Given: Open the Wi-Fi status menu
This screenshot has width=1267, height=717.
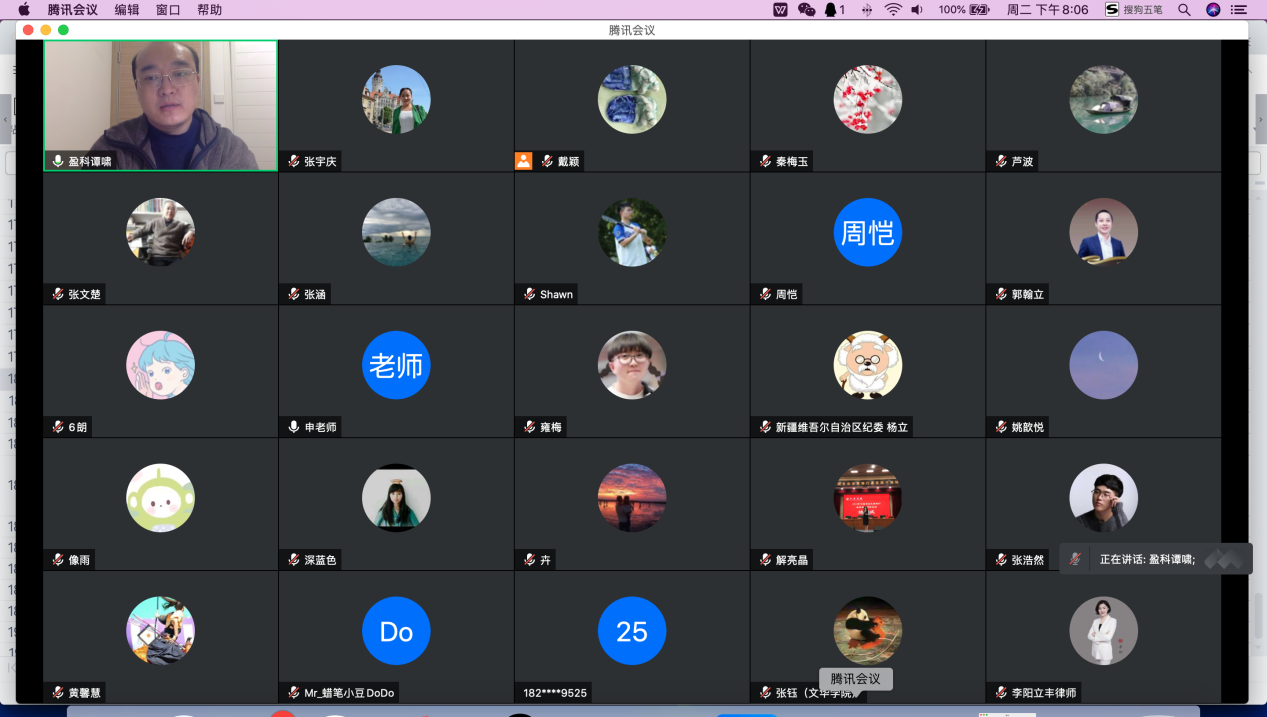Looking at the screenshot, I should coord(892,10).
